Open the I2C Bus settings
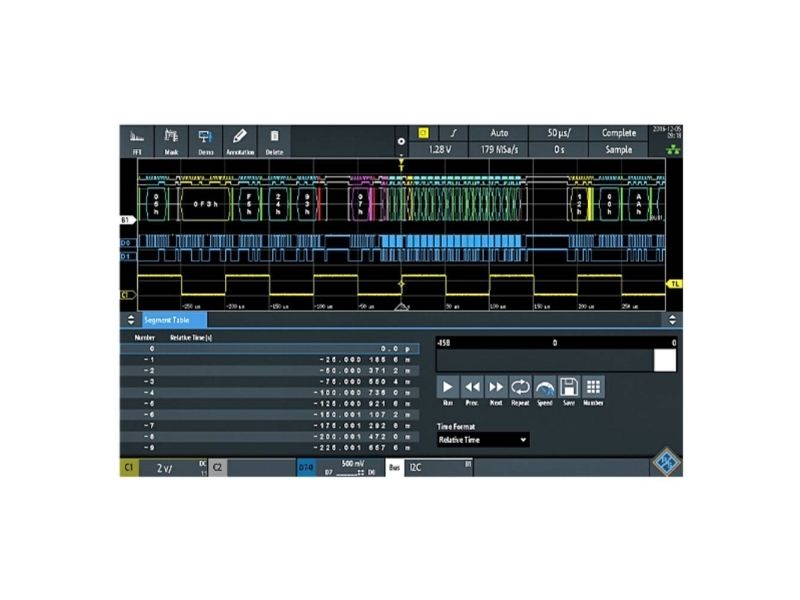800x600 pixels. point(439,467)
